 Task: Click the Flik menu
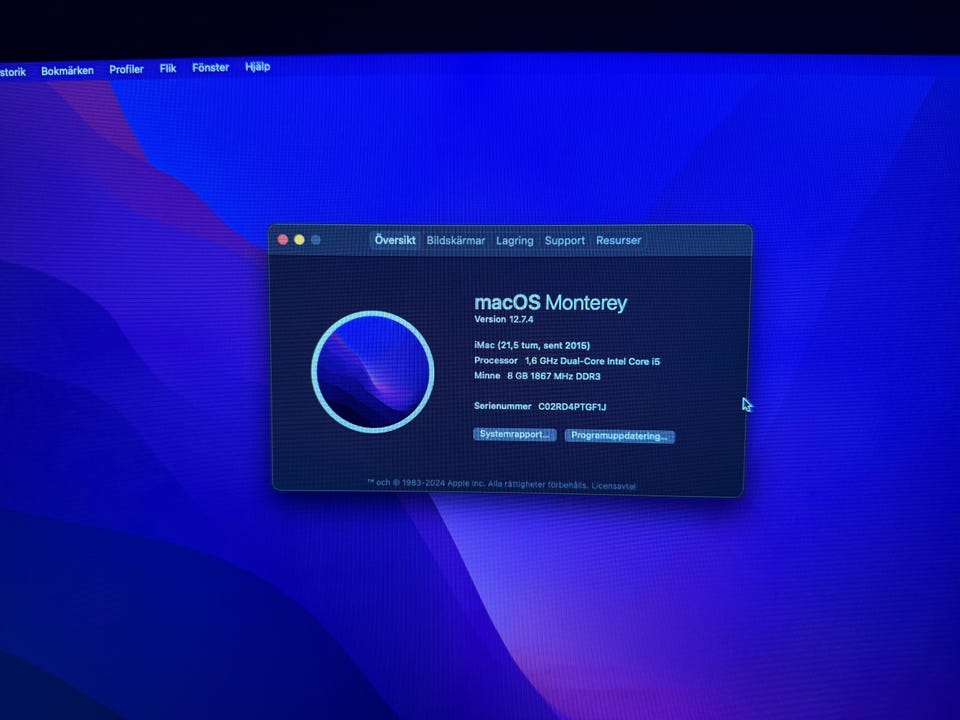168,69
